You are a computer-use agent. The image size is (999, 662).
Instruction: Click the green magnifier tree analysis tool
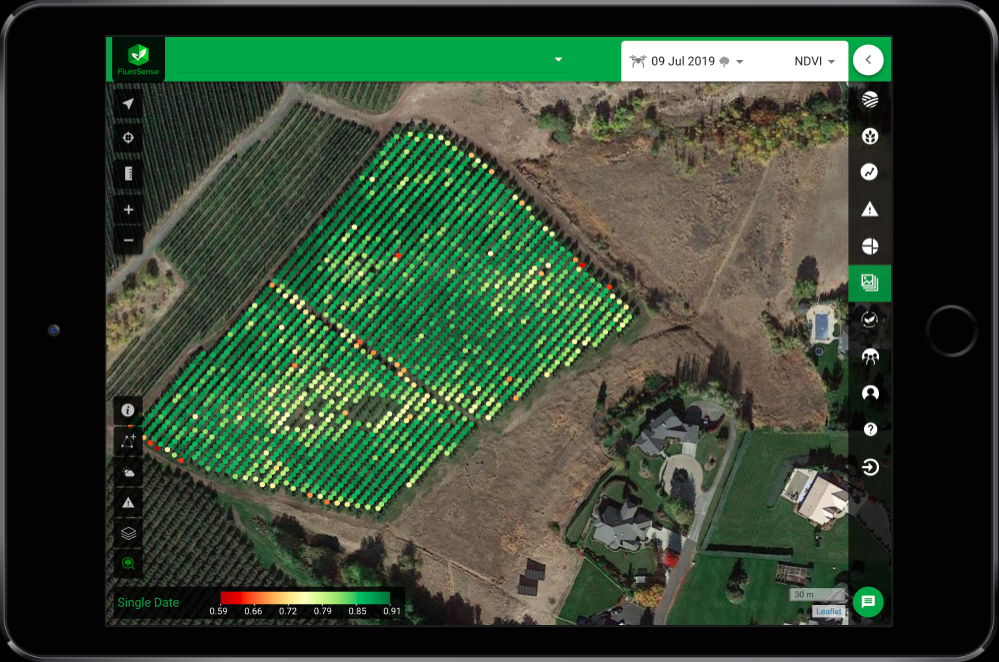click(x=128, y=563)
